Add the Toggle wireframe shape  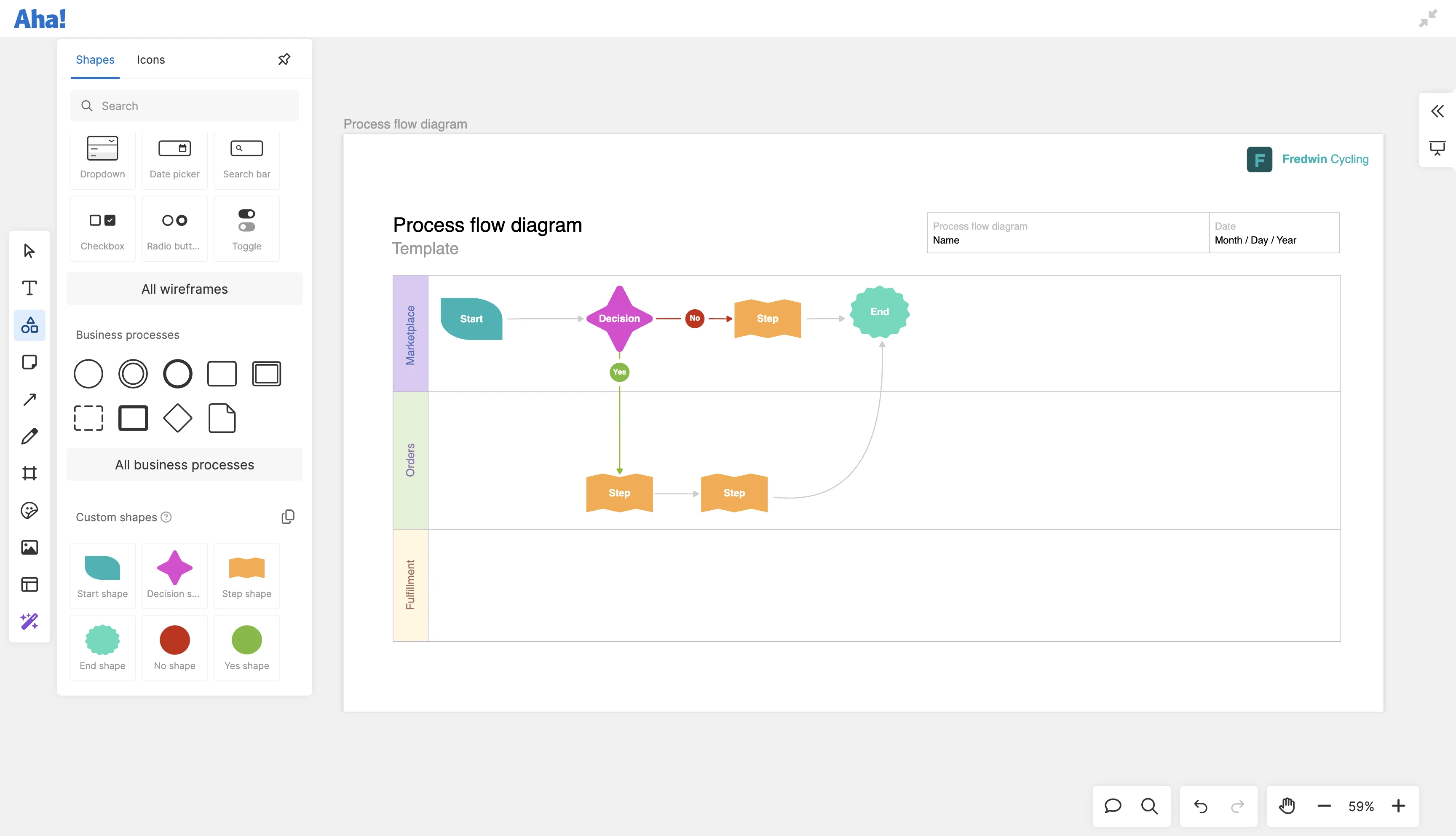coord(247,228)
